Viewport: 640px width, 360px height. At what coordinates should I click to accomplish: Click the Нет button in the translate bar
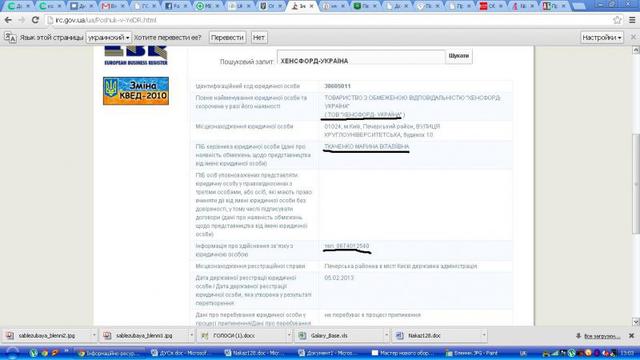(x=259, y=38)
